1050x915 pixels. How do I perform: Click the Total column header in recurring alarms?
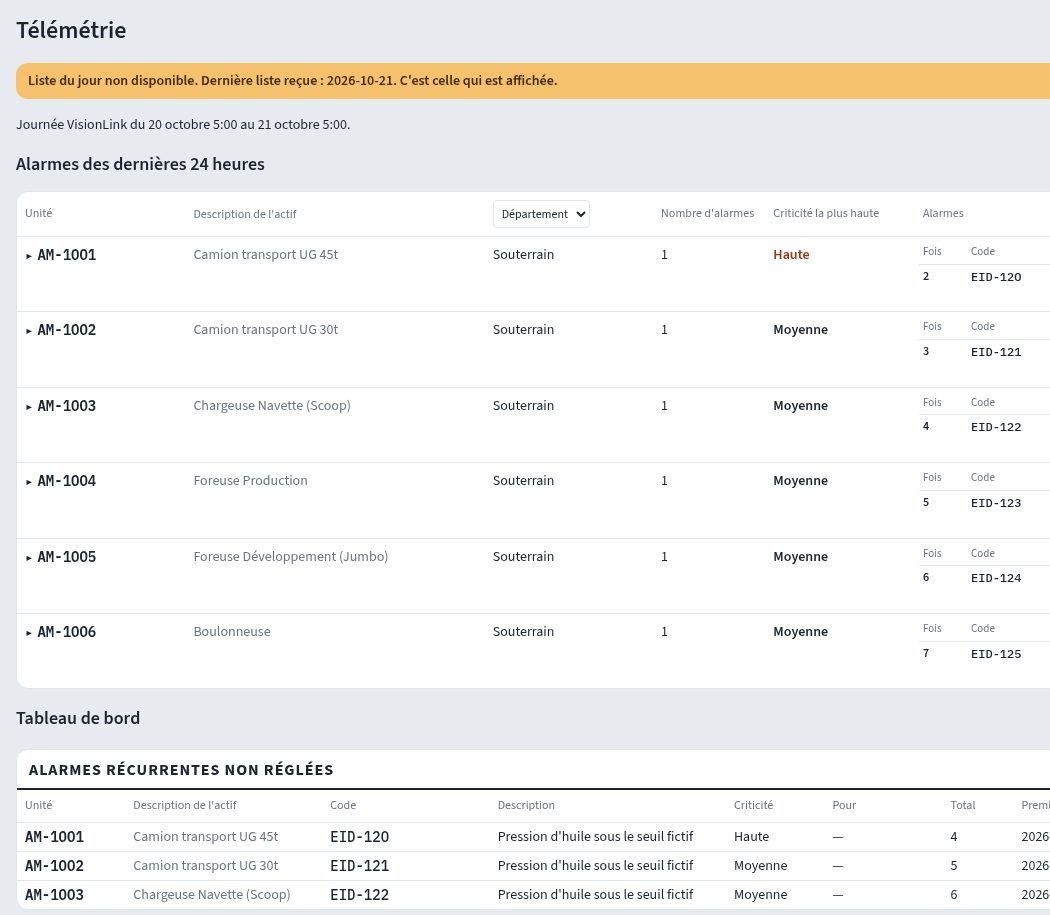tap(963, 805)
